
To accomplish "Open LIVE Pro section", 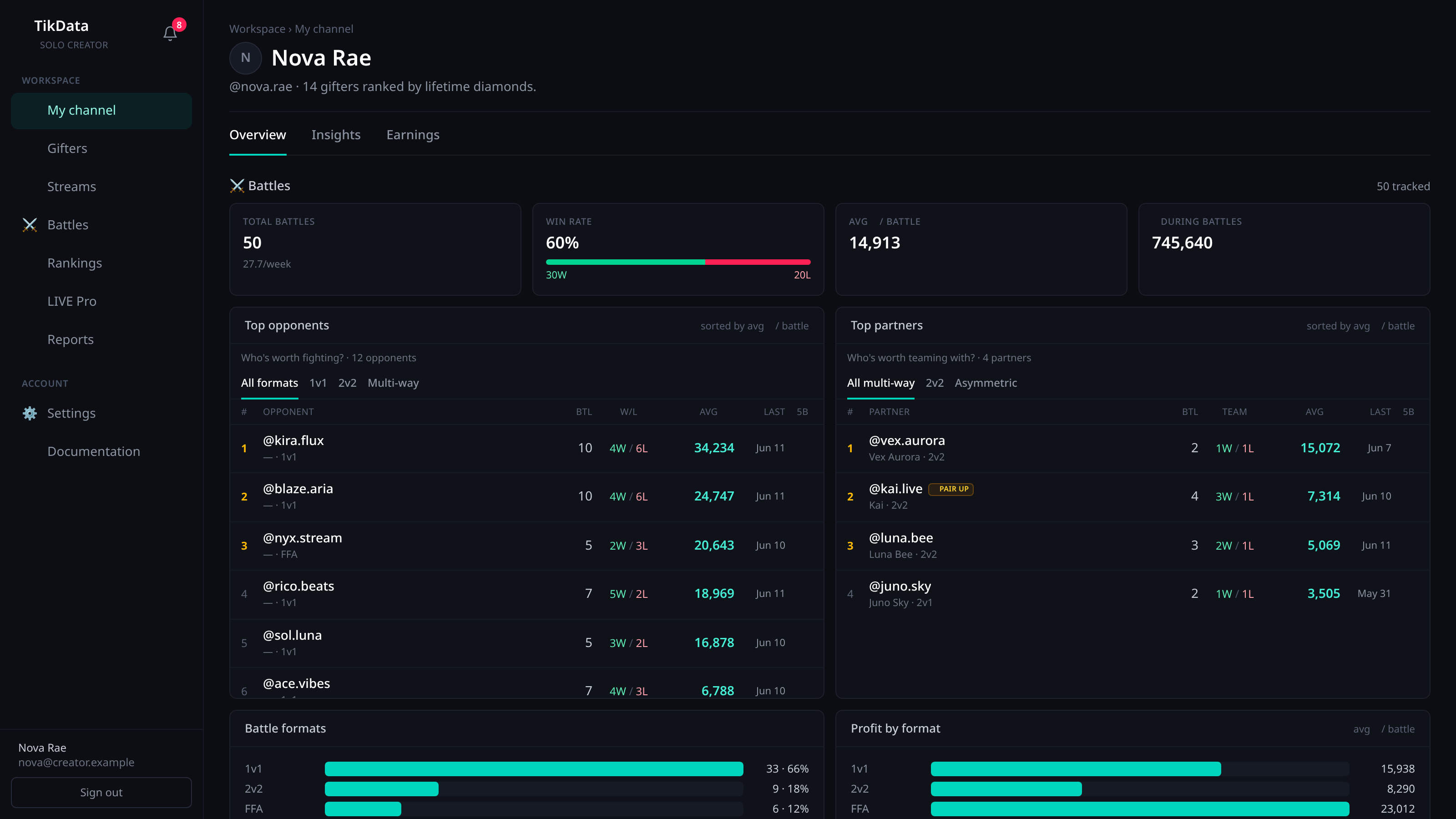I will point(101,301).
